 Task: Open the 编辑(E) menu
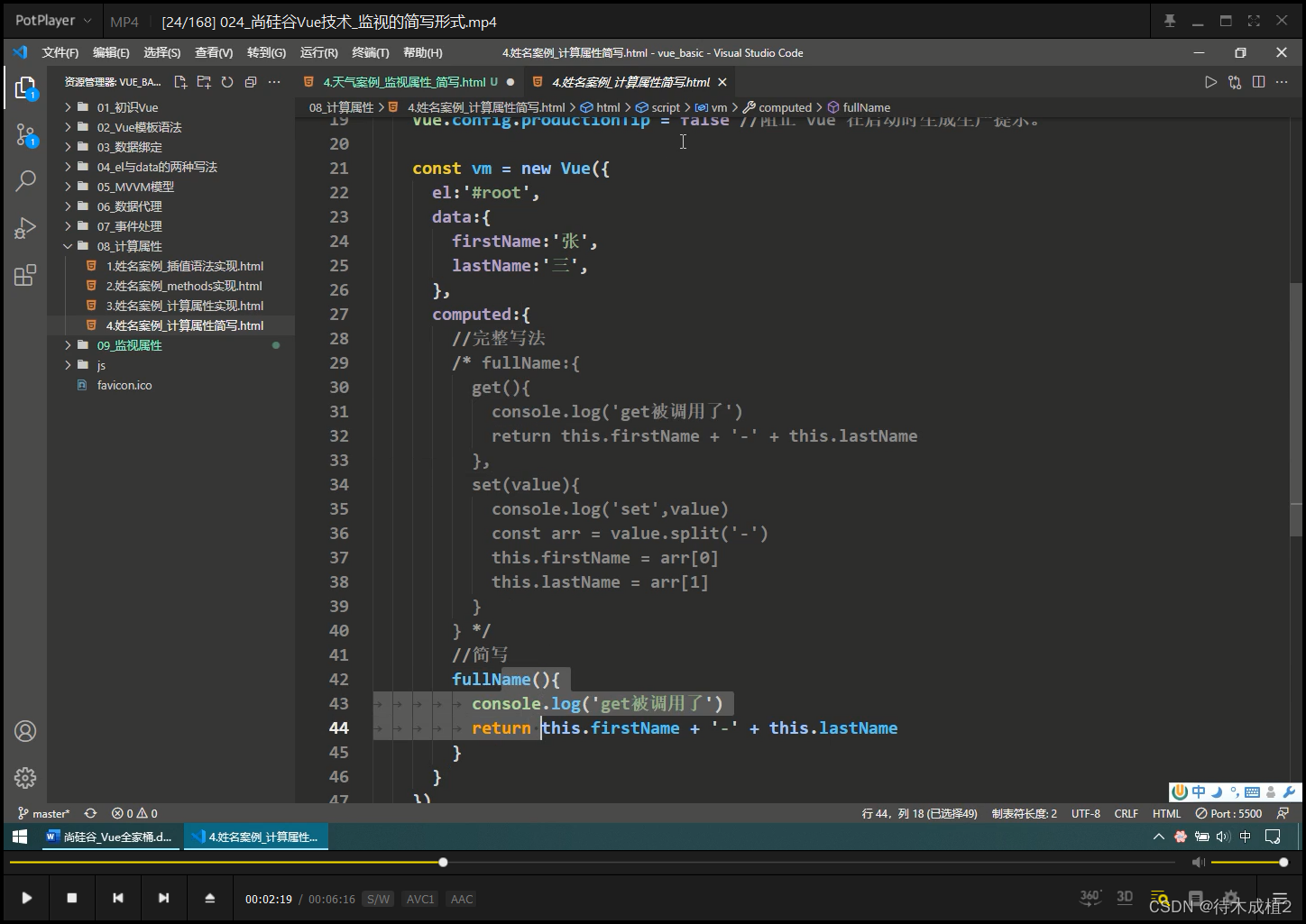point(111,53)
